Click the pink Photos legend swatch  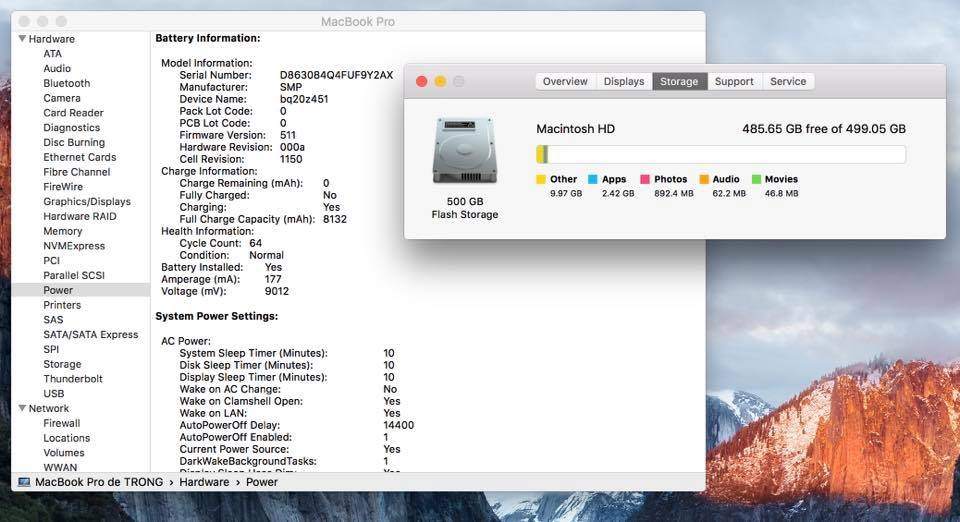[x=645, y=179]
